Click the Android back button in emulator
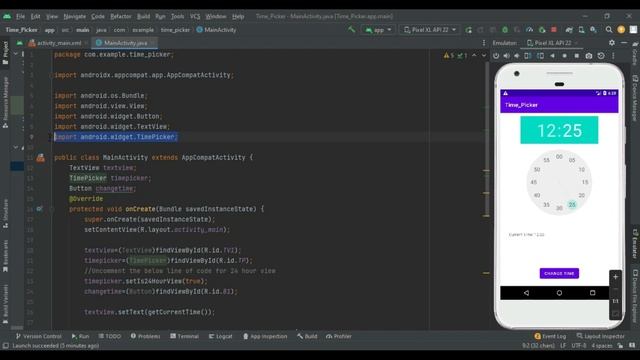Image resolution: width=640 pixels, height=360 pixels. click(x=526, y=293)
